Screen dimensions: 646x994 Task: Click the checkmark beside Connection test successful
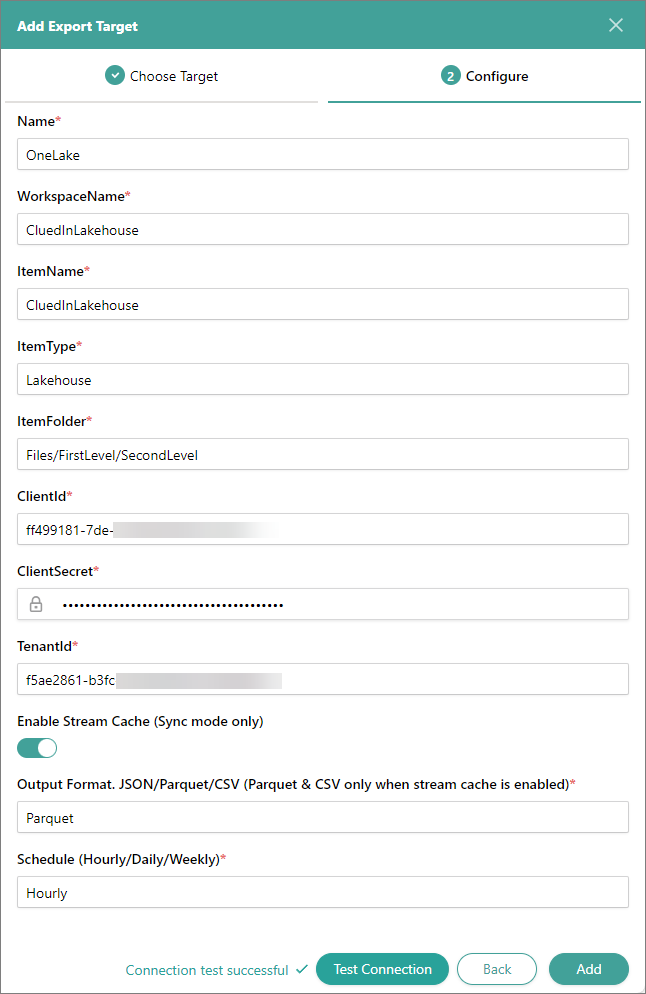pyautogui.click(x=300, y=969)
